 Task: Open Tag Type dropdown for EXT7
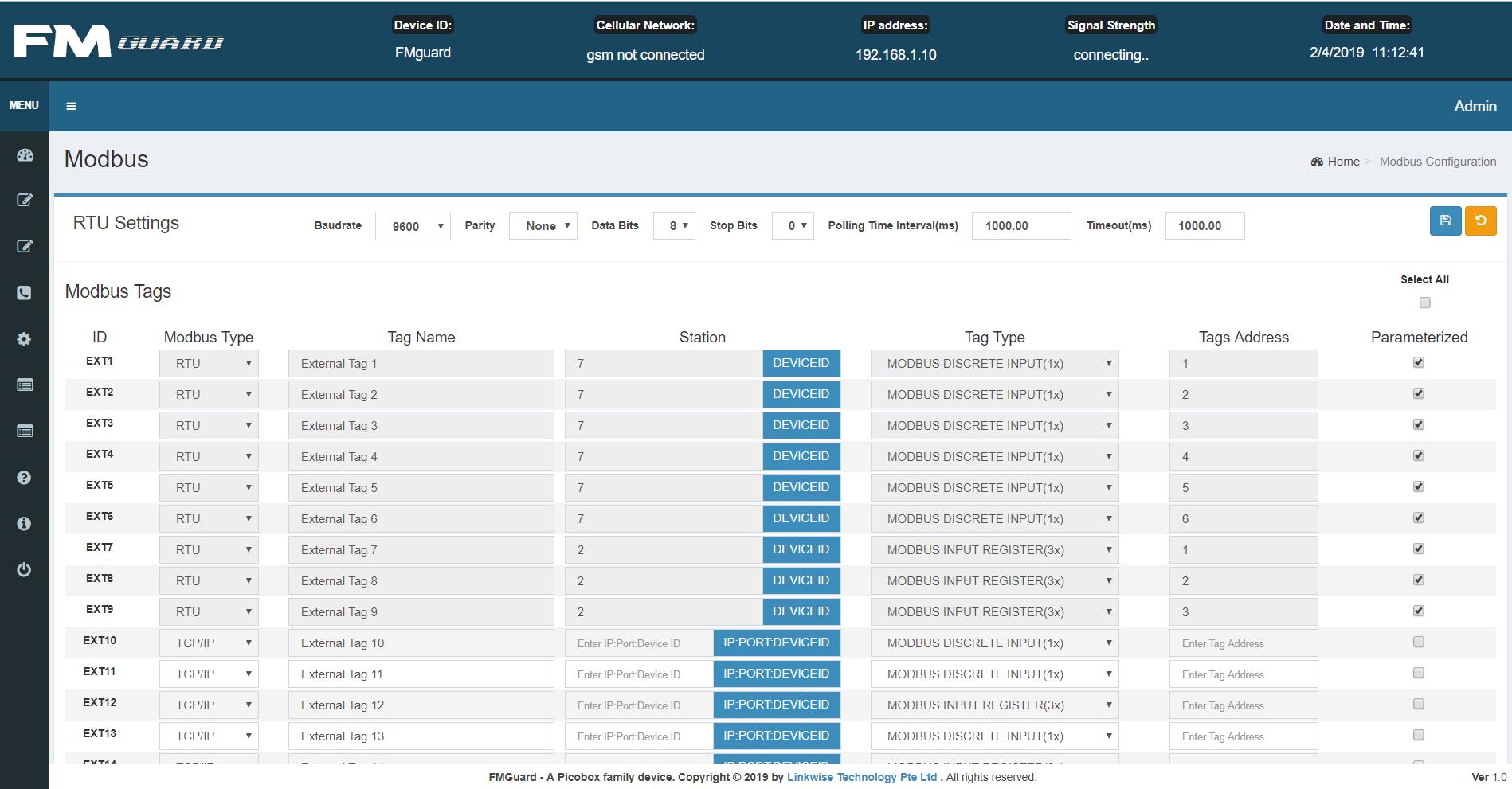click(993, 550)
